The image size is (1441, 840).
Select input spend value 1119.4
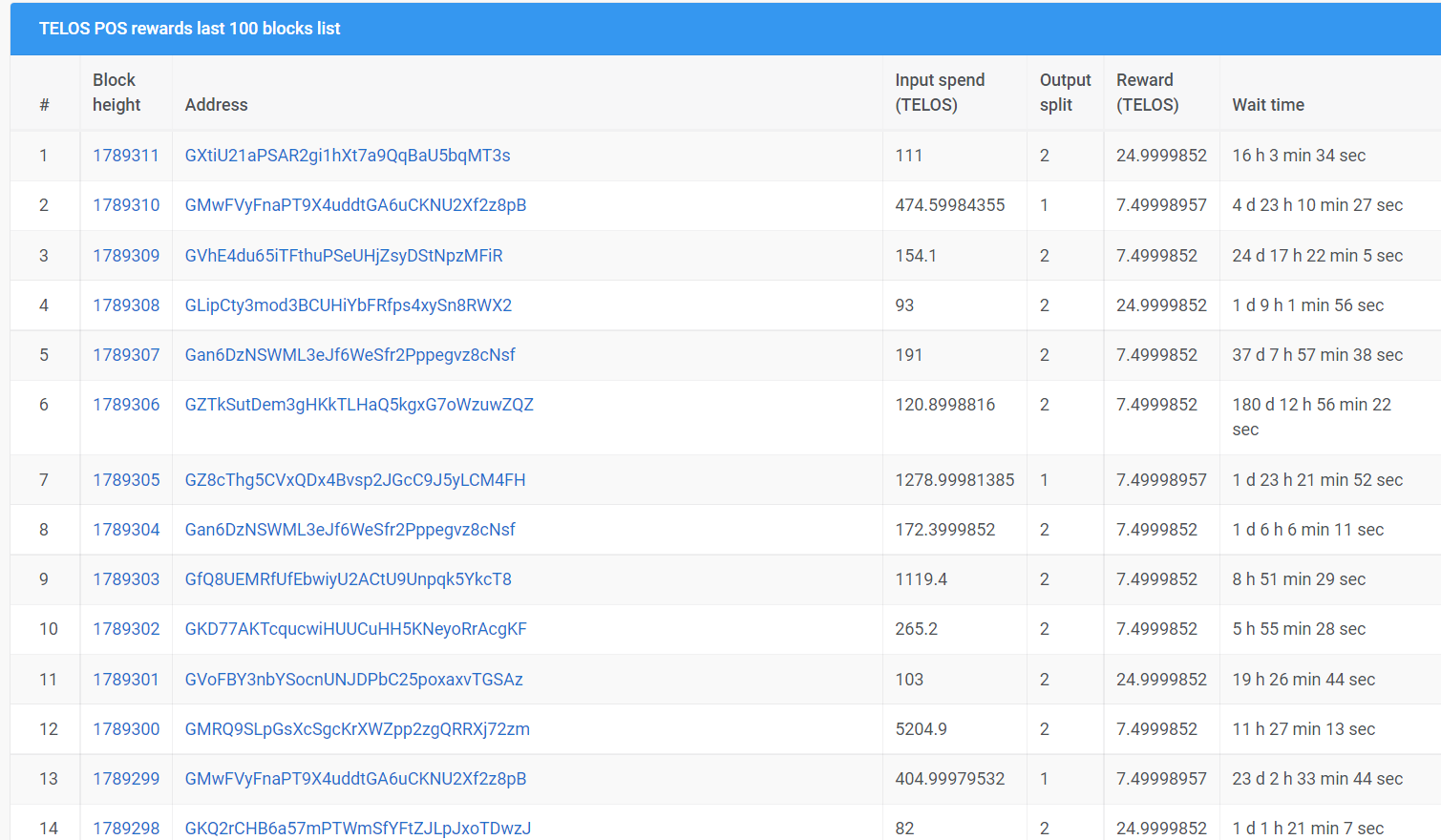[x=922, y=579]
